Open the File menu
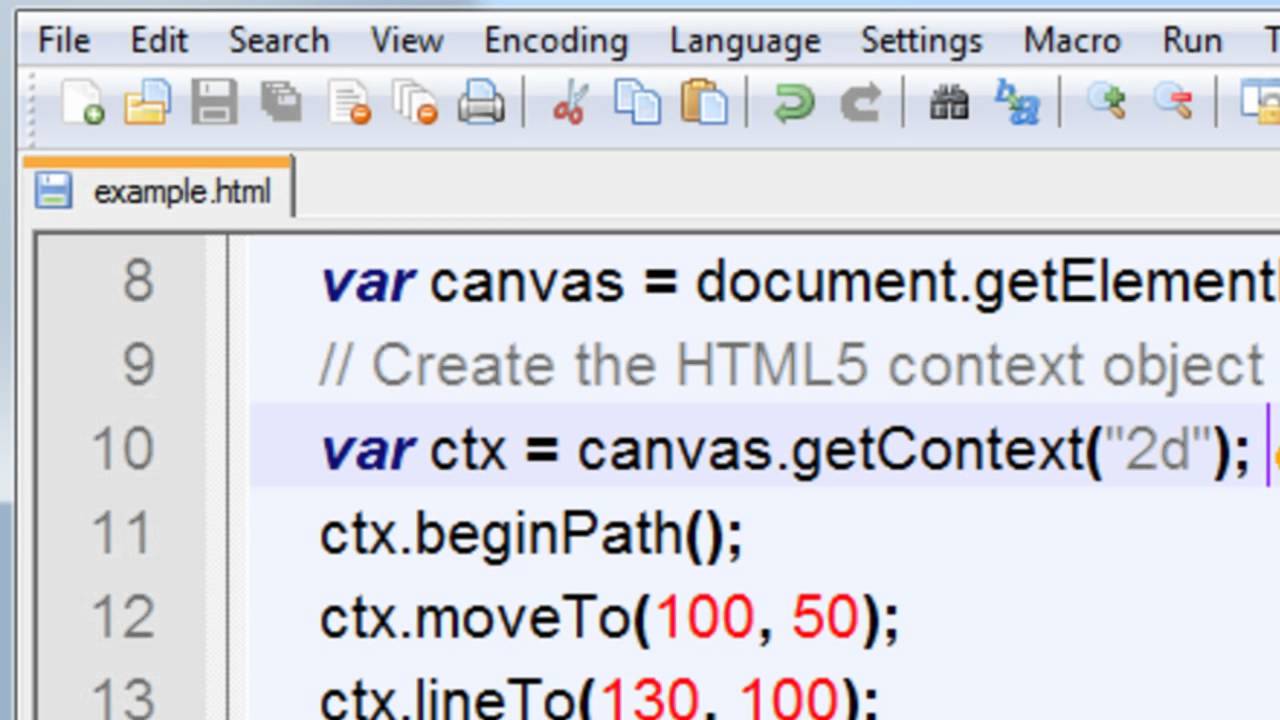Viewport: 1280px width, 720px height. (64, 40)
